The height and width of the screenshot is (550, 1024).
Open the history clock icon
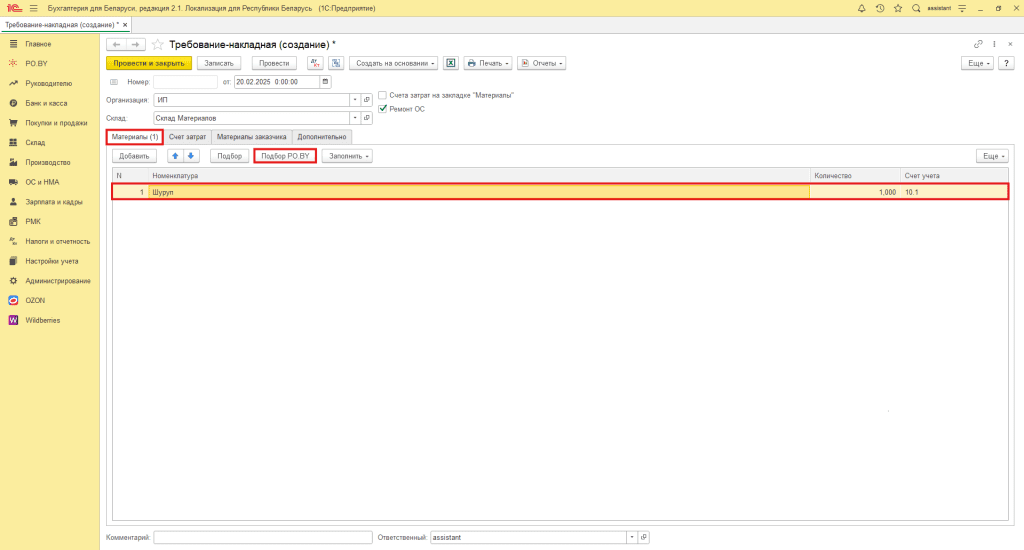pyautogui.click(x=880, y=8)
